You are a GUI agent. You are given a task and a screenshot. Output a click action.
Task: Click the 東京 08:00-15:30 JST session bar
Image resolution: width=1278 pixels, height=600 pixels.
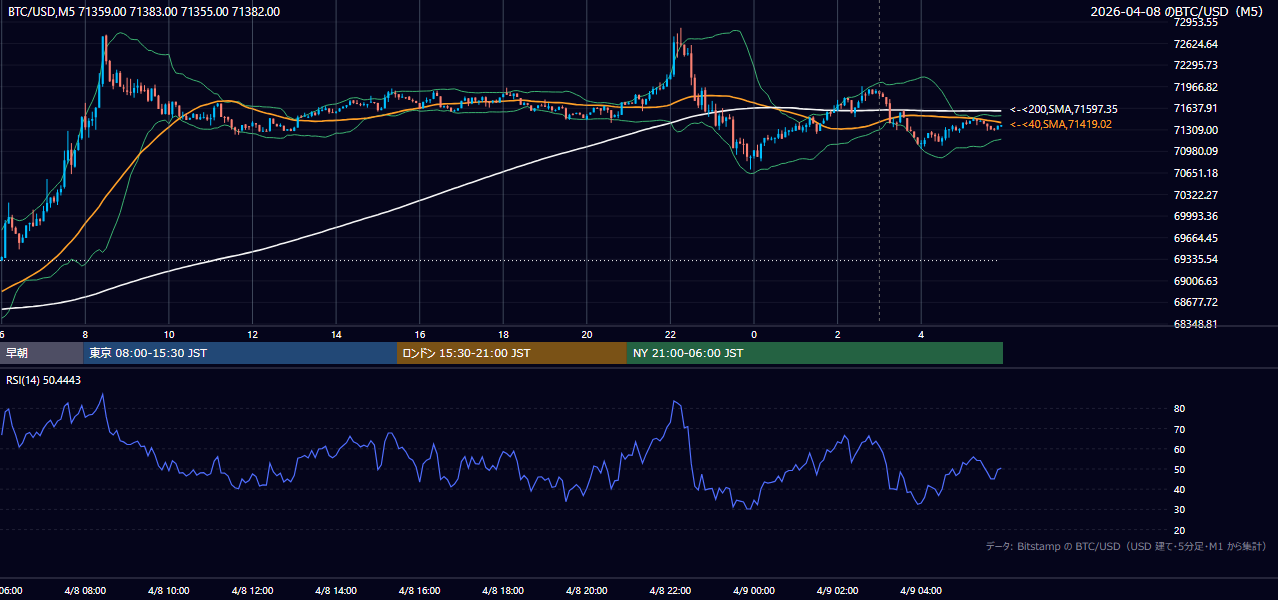point(240,353)
